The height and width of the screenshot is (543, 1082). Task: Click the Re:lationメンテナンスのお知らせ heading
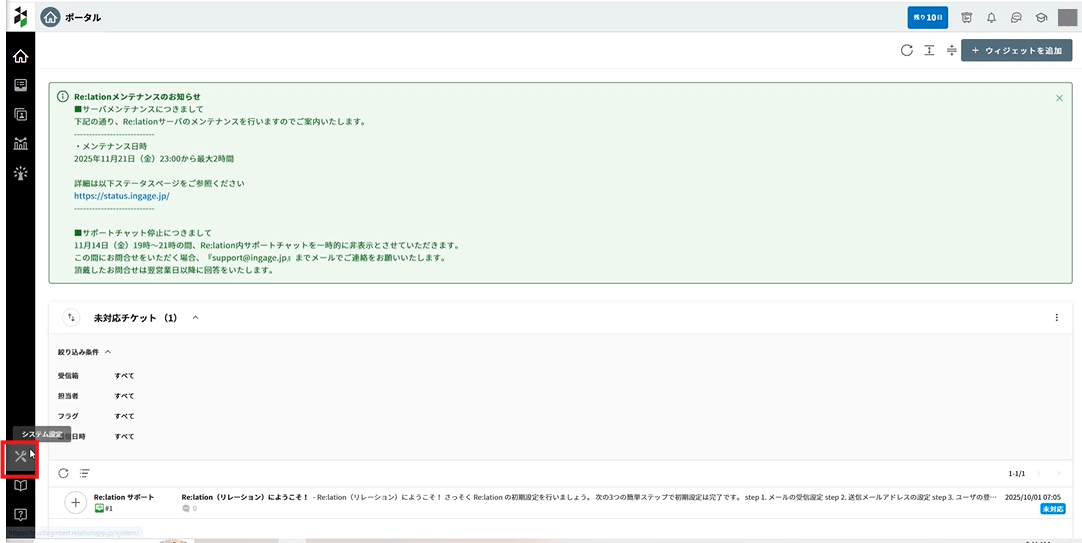137,97
